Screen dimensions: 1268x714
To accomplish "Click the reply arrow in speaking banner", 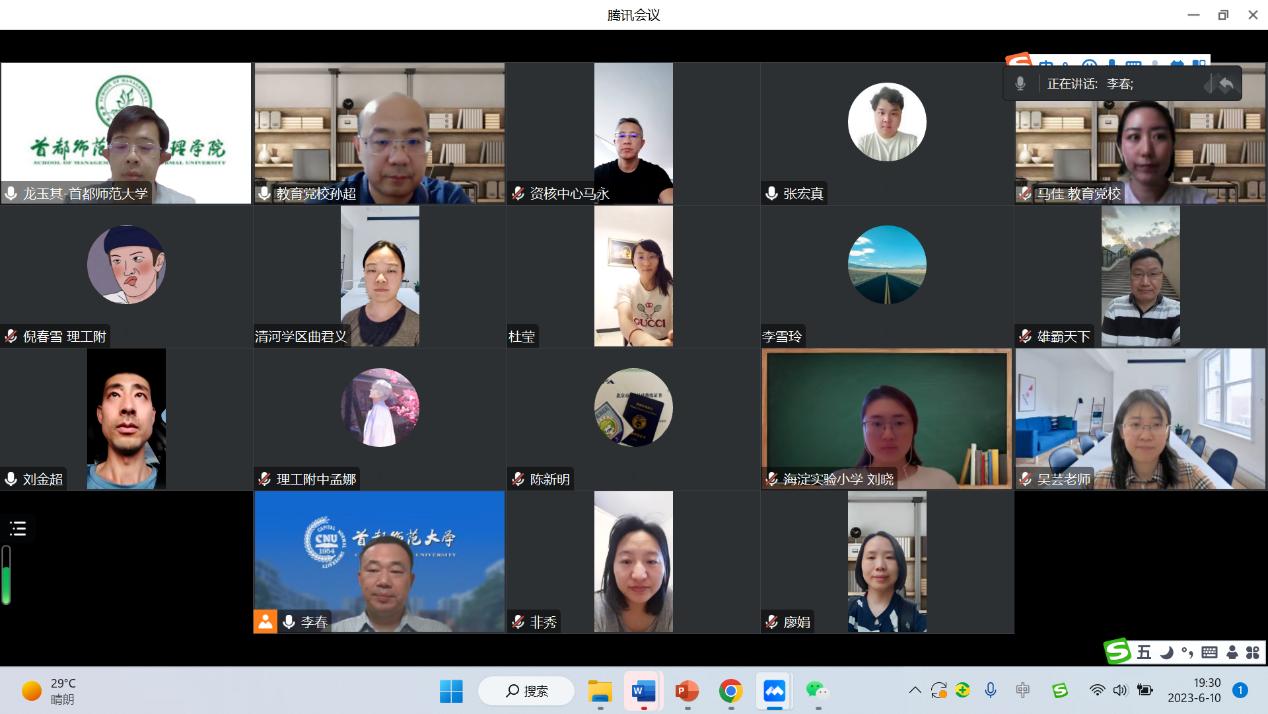I will point(1226,84).
